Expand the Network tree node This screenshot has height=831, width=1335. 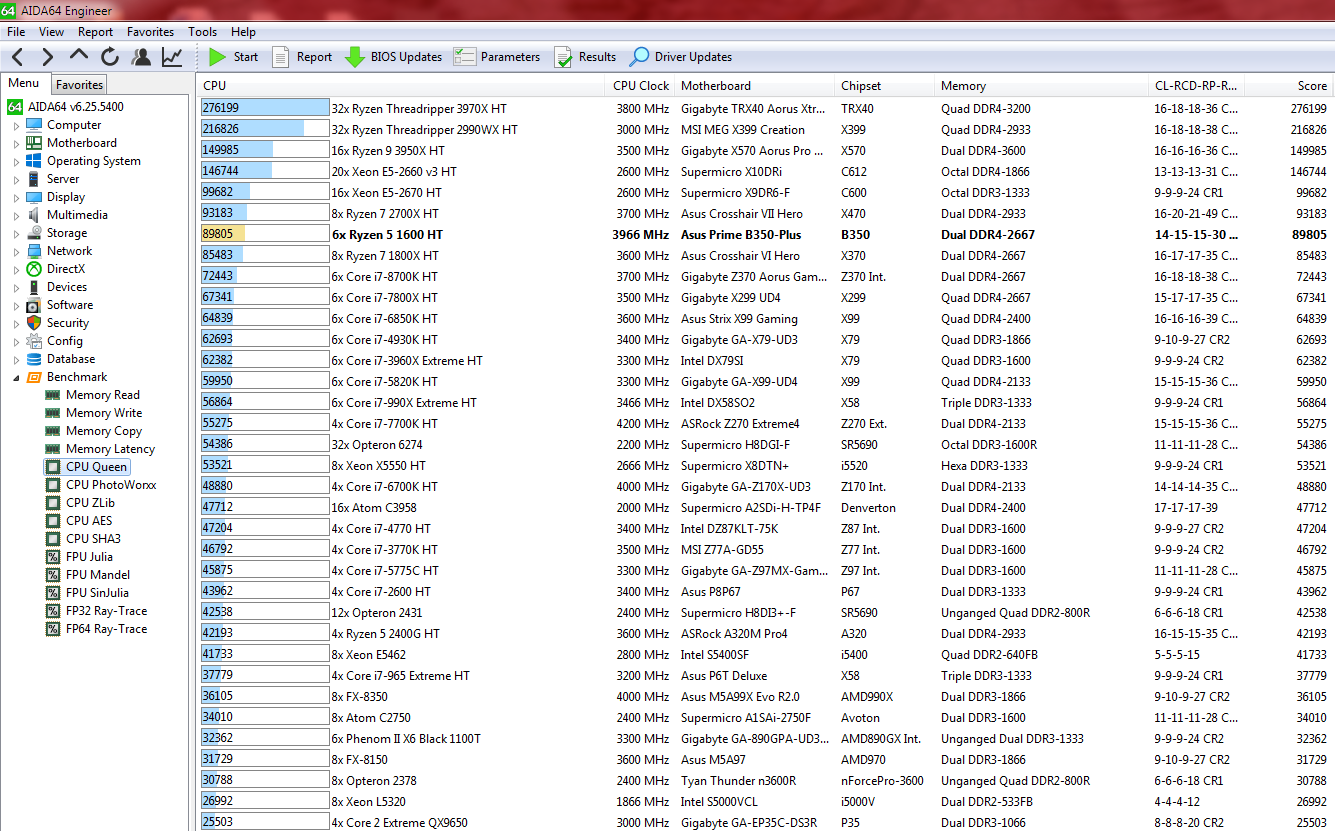(16, 252)
